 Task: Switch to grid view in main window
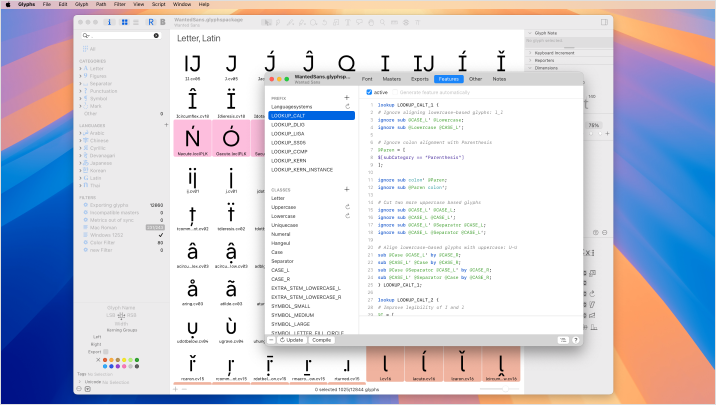click(125, 22)
